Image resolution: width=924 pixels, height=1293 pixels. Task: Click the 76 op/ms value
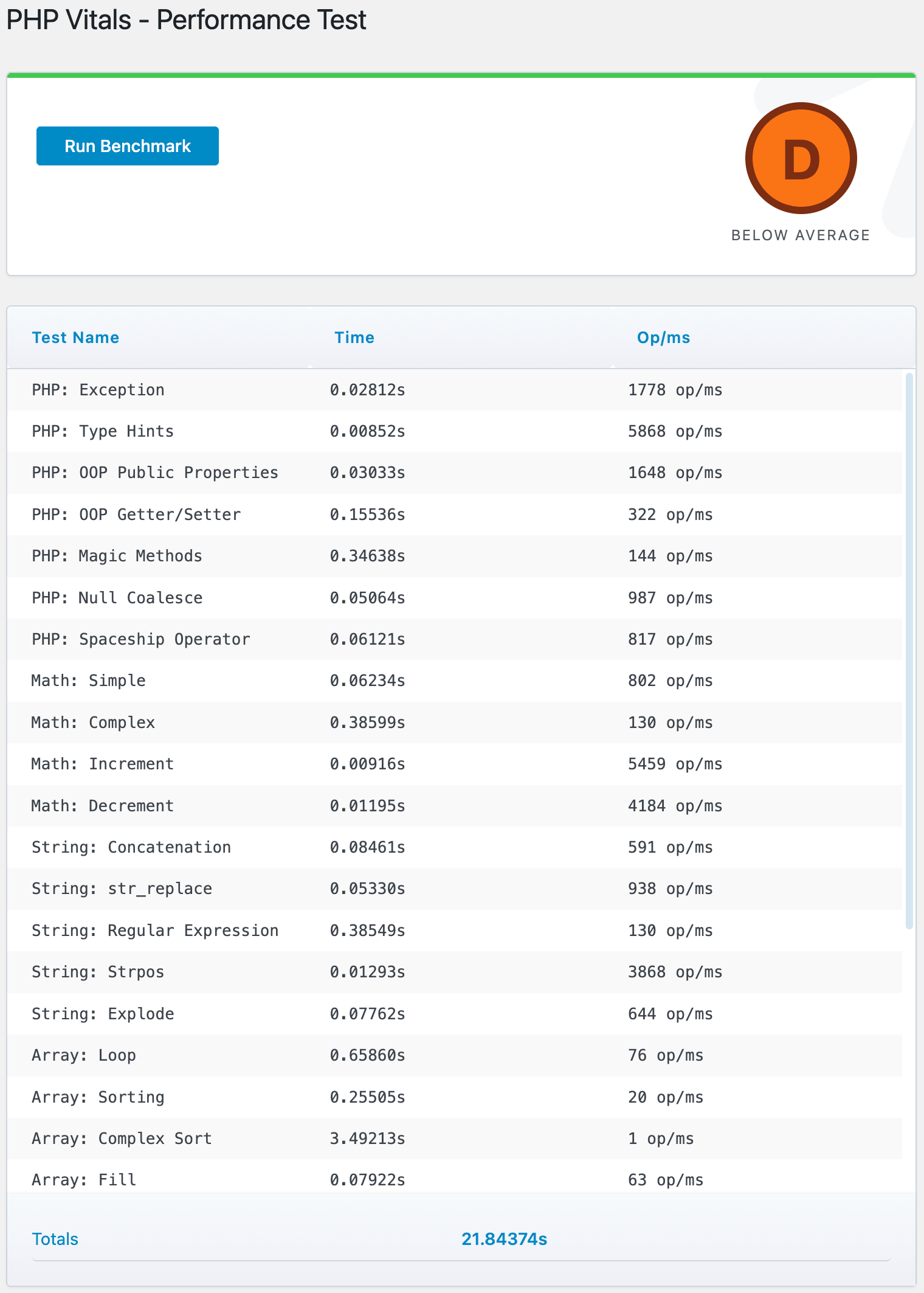[666, 1055]
